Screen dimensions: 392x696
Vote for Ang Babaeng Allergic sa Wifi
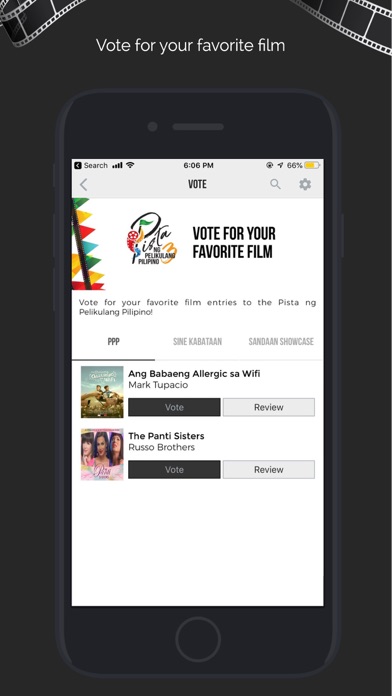pyautogui.click(x=174, y=407)
